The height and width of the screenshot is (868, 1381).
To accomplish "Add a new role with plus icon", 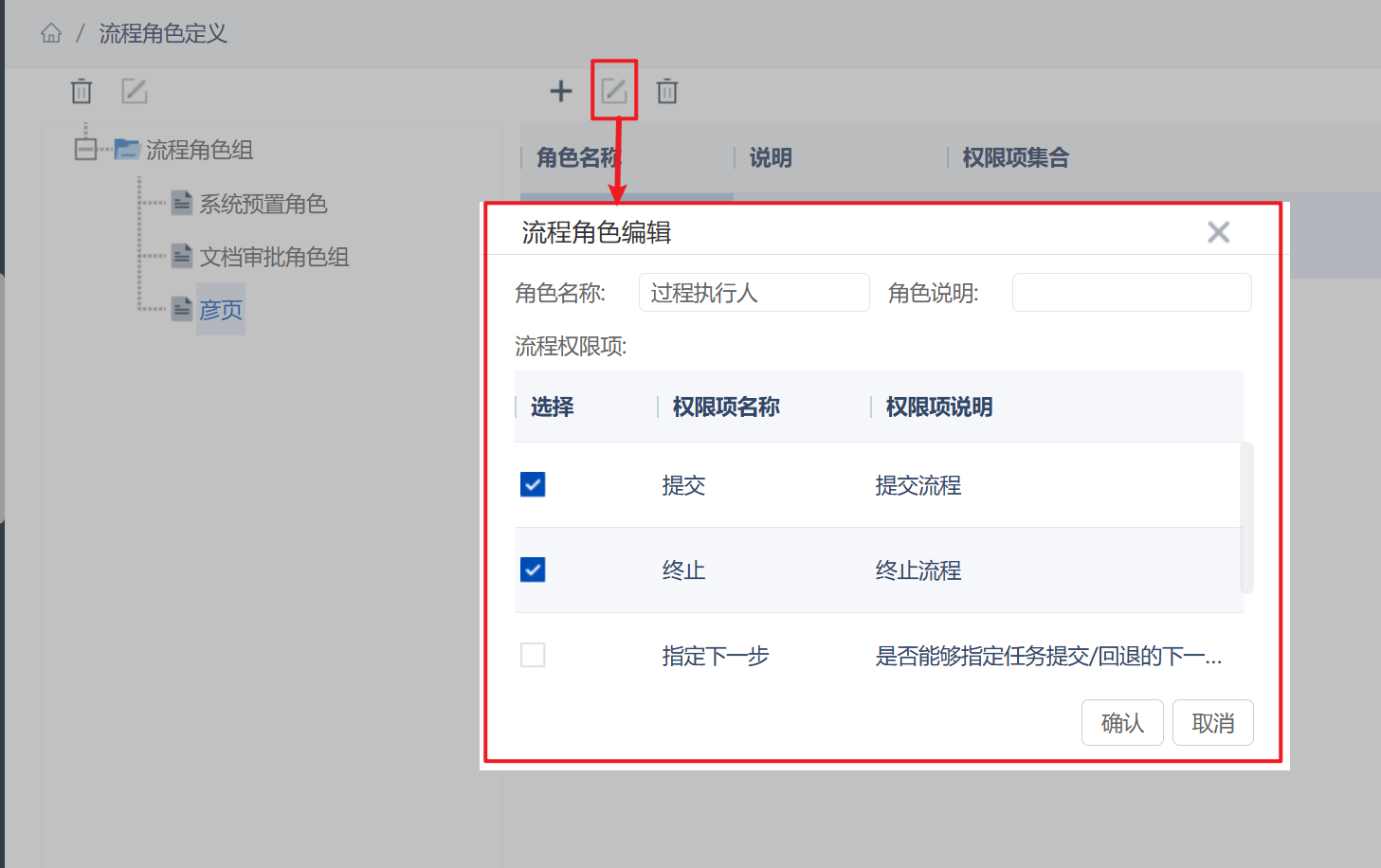I will point(561,91).
